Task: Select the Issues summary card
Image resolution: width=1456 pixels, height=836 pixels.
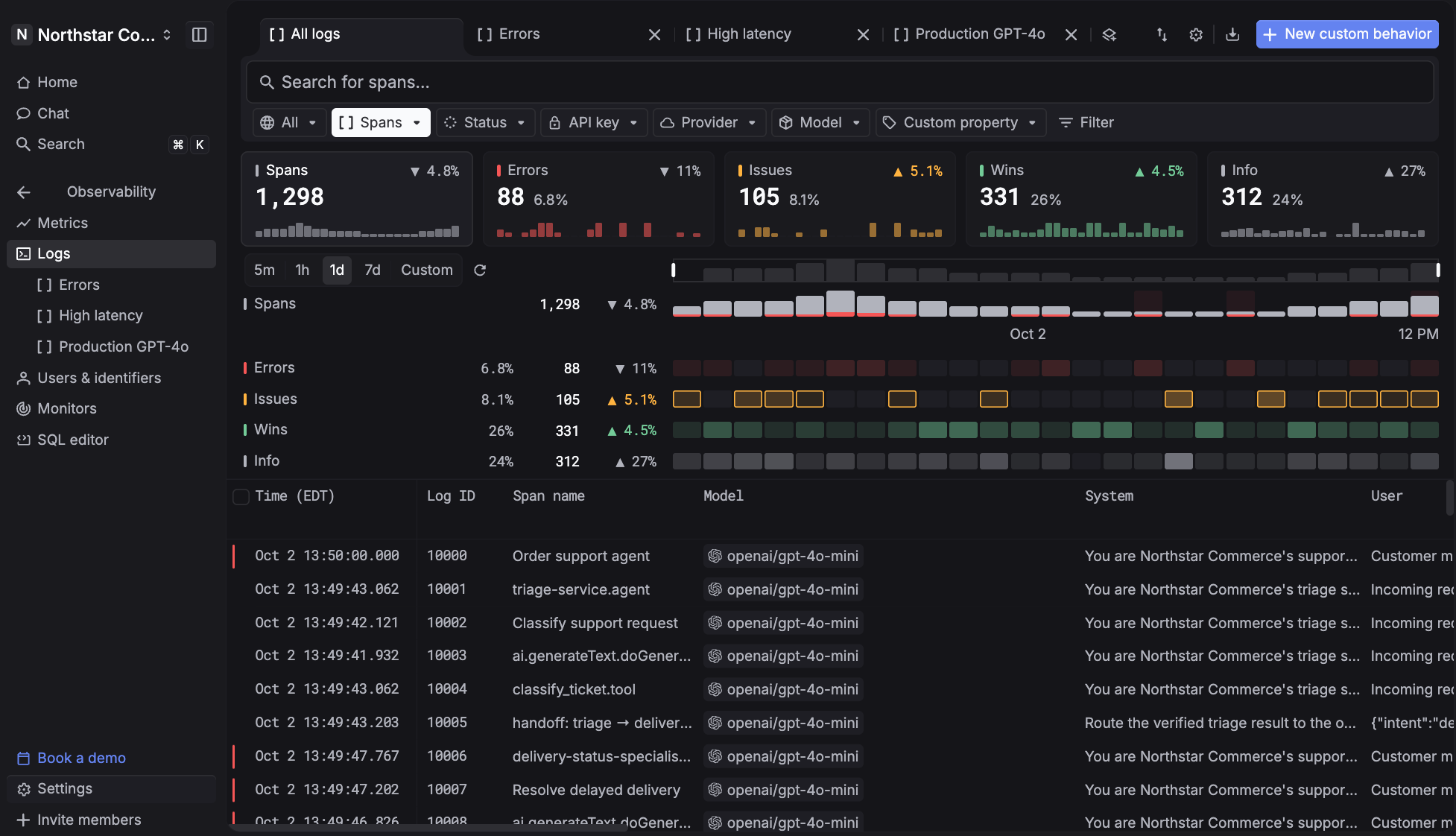Action: pyautogui.click(x=840, y=199)
